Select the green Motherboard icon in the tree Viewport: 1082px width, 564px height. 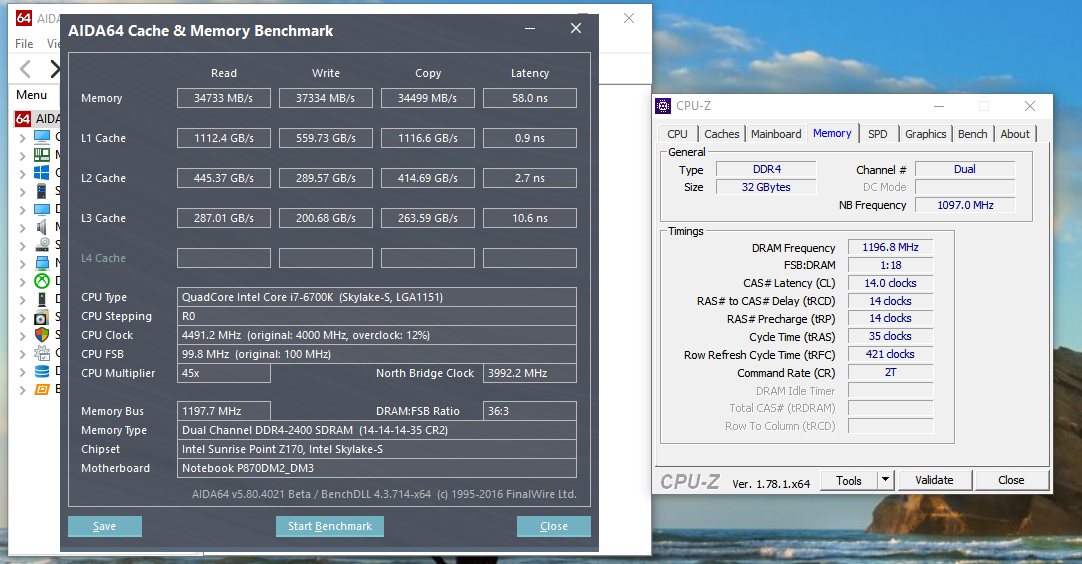[x=42, y=155]
